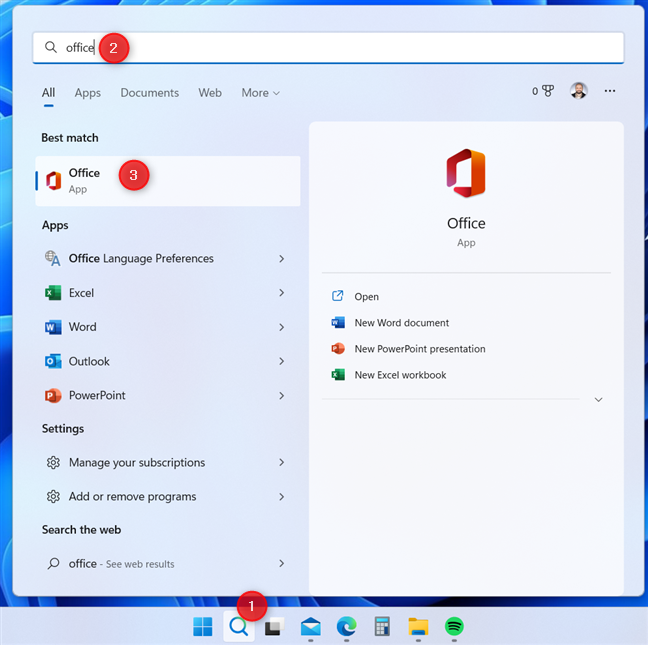Click the search icon beside office web result
Screen dimensions: 648x645
(x=53, y=563)
